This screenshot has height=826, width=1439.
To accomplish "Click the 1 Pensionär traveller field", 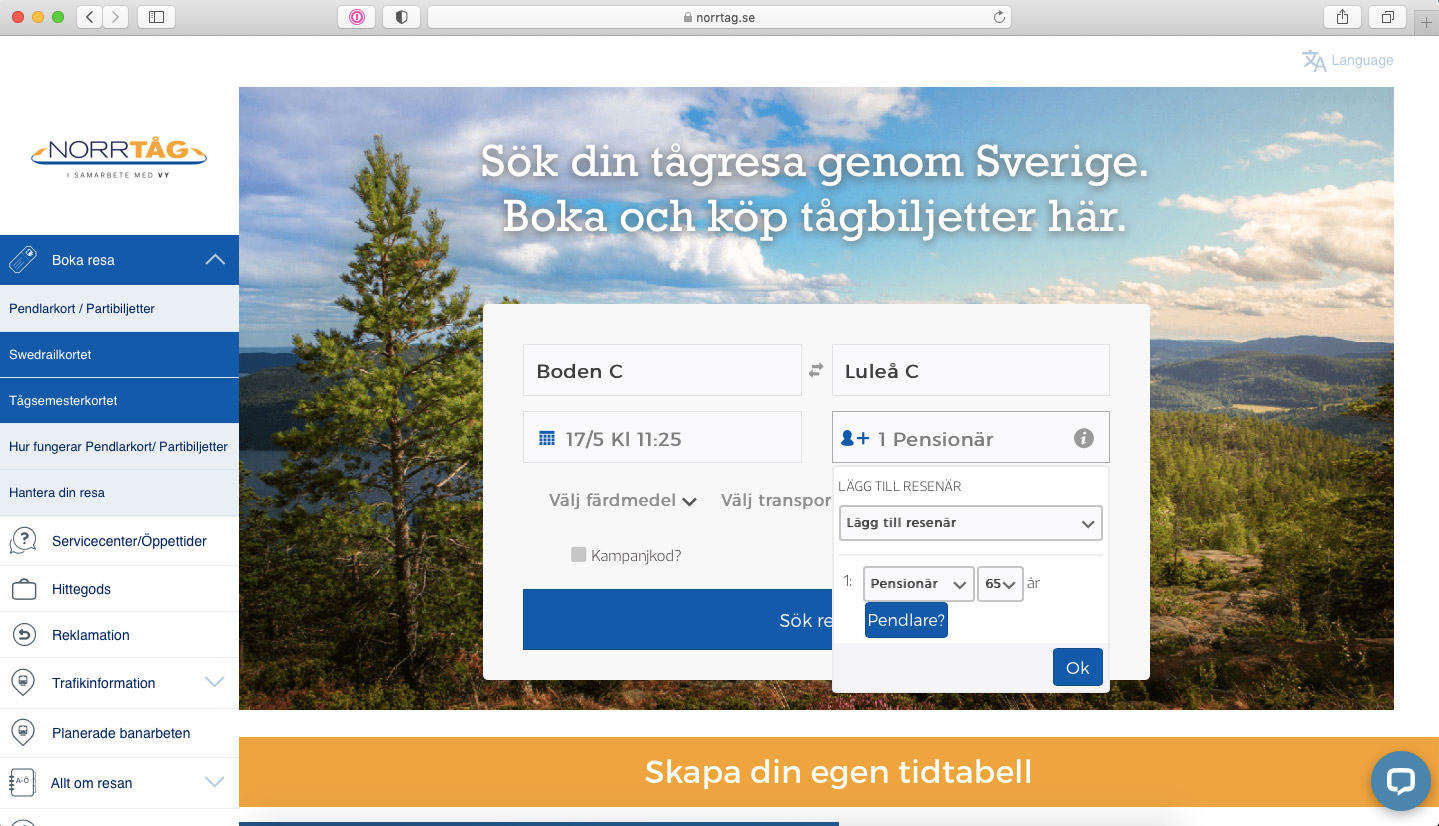I will pos(970,437).
